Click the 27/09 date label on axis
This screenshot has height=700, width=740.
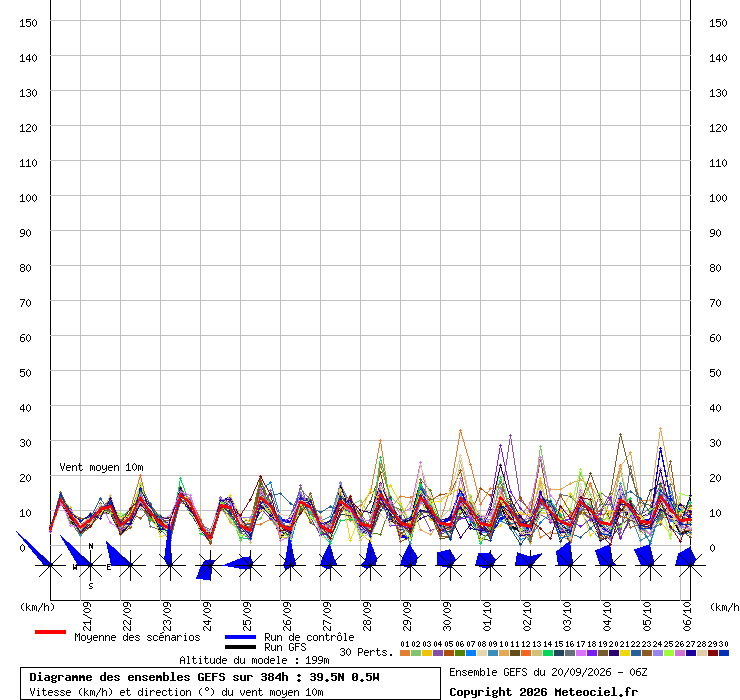[x=327, y=616]
